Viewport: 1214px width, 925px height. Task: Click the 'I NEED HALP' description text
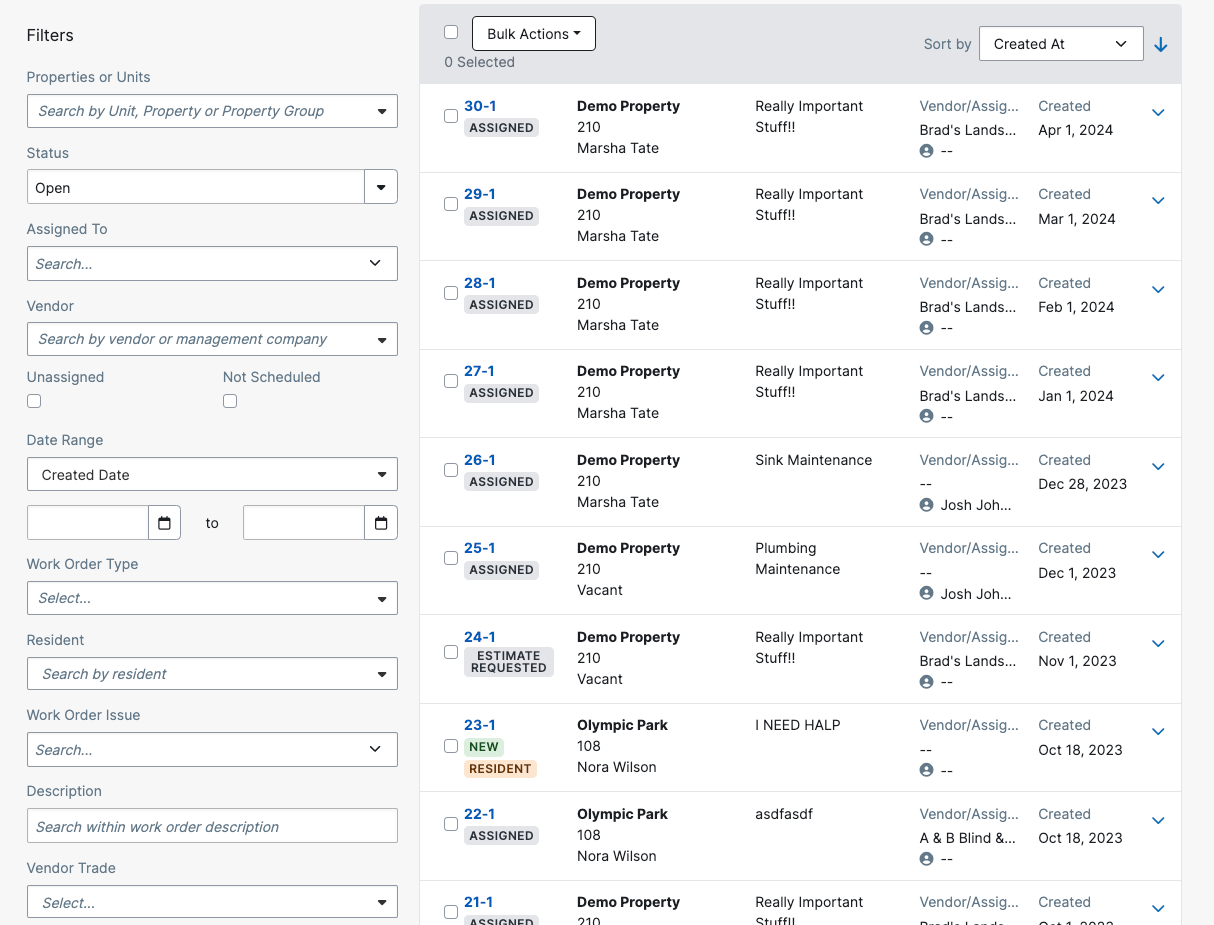(x=798, y=725)
